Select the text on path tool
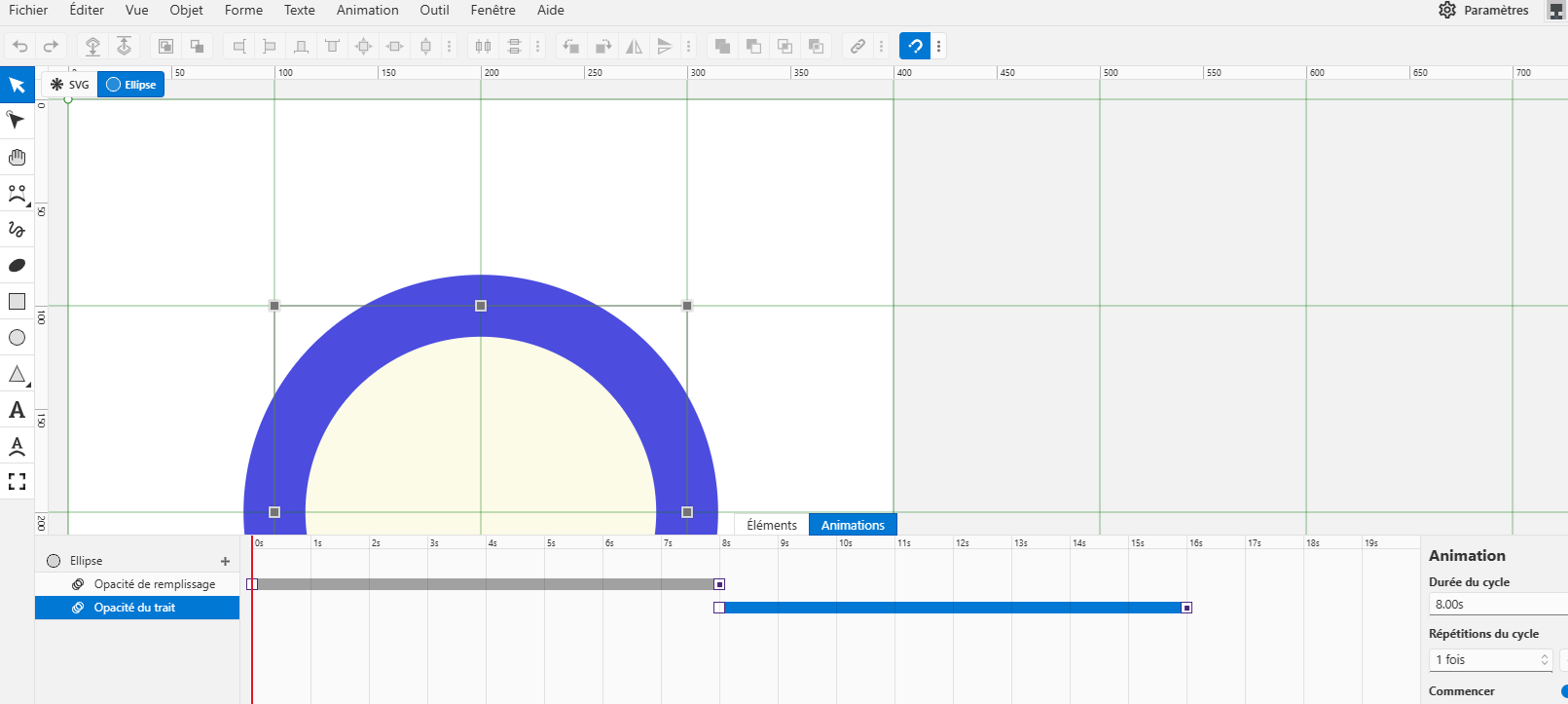1568x704 pixels. (17, 446)
